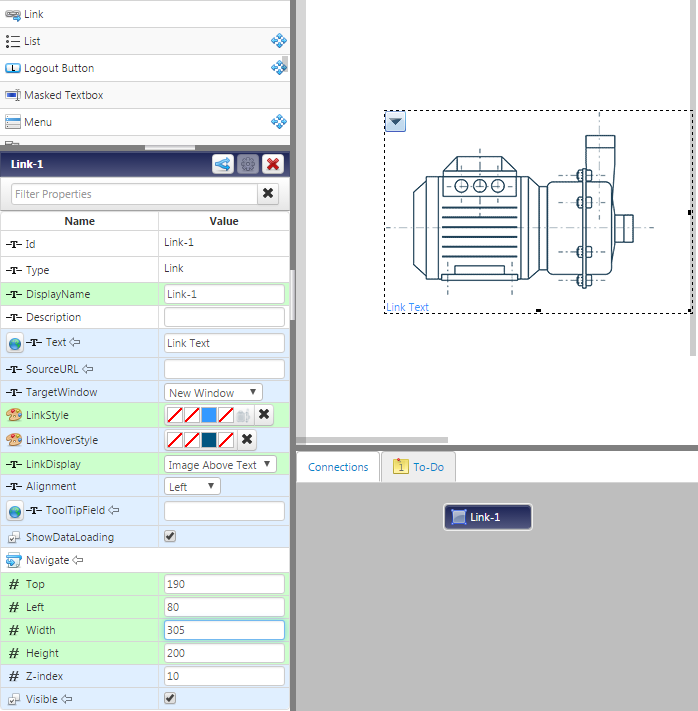Click the binding arrows icon beside Logout Button
The image size is (698, 711).
pyautogui.click(x=278, y=68)
